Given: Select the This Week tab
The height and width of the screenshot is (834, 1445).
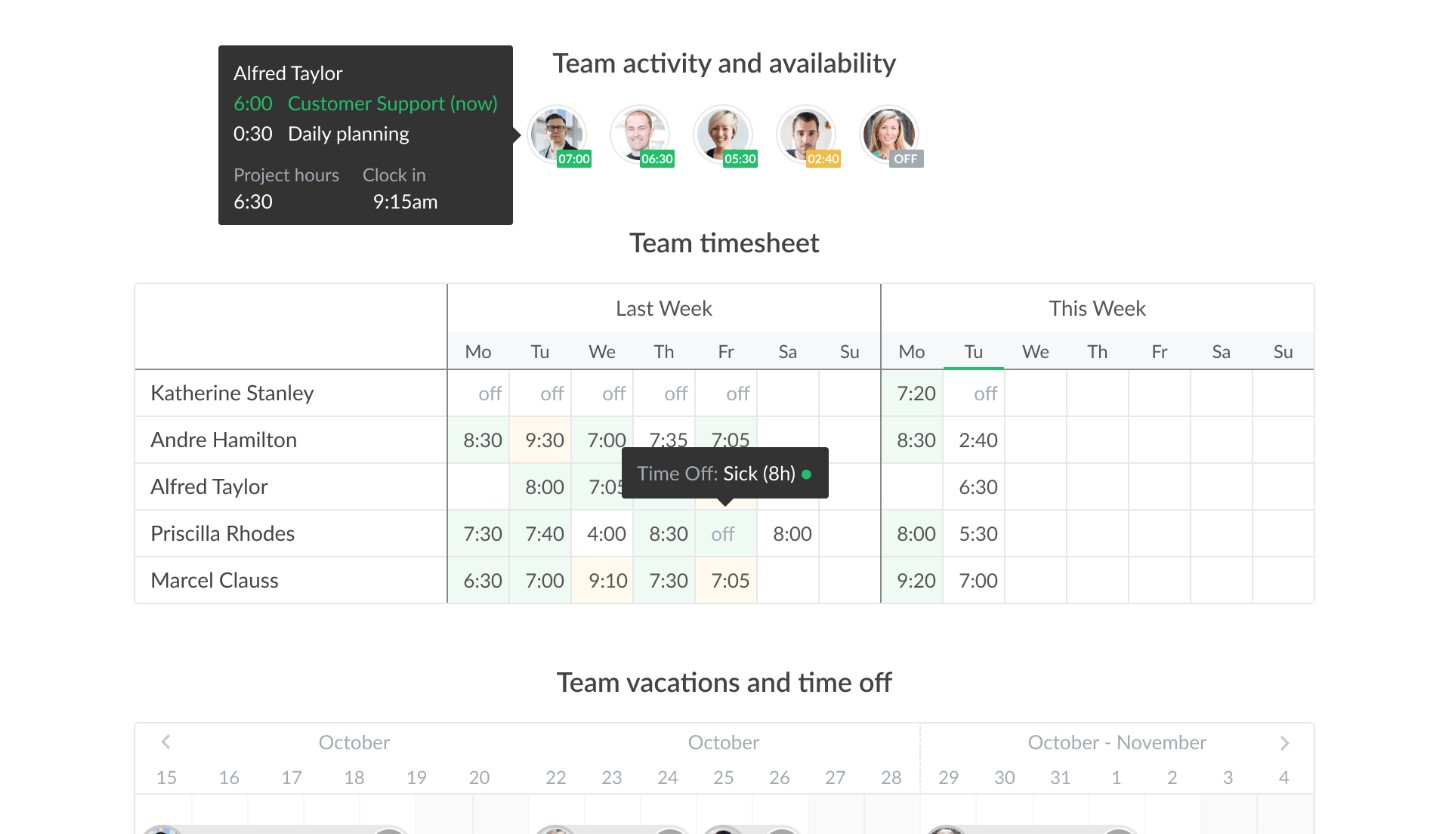Looking at the screenshot, I should 1097,308.
